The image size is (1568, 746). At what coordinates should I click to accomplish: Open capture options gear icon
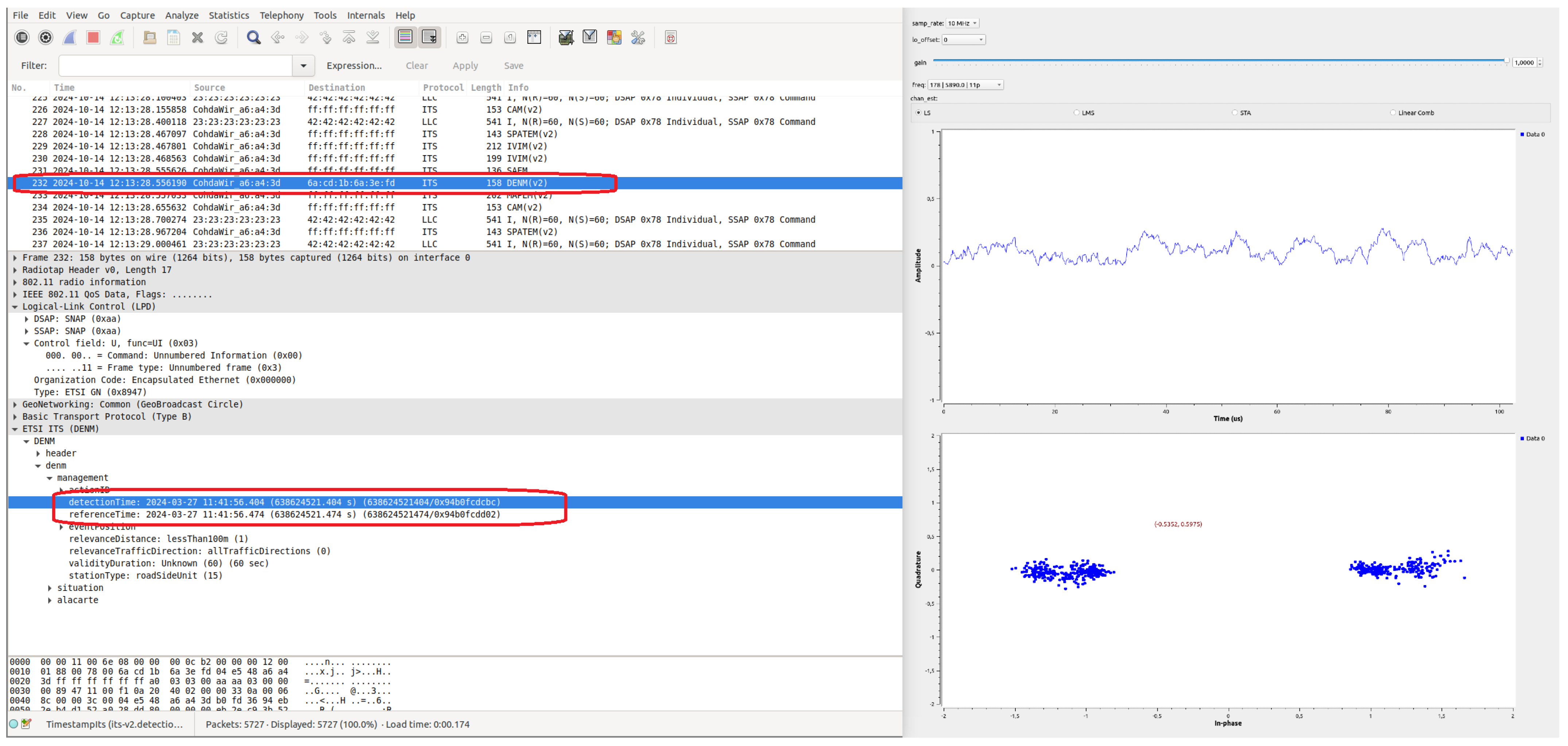(46, 38)
